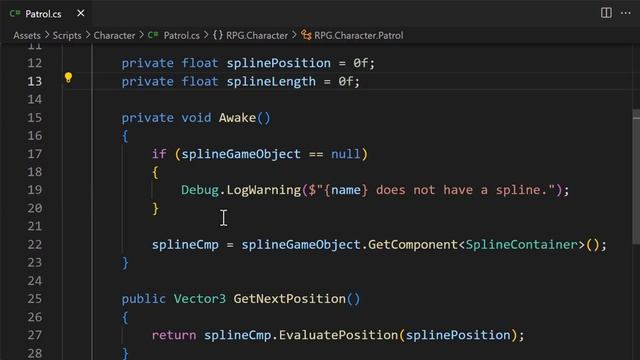The width and height of the screenshot is (640, 360).
Task: Click line number 15 in the gutter
Action: click(35, 118)
